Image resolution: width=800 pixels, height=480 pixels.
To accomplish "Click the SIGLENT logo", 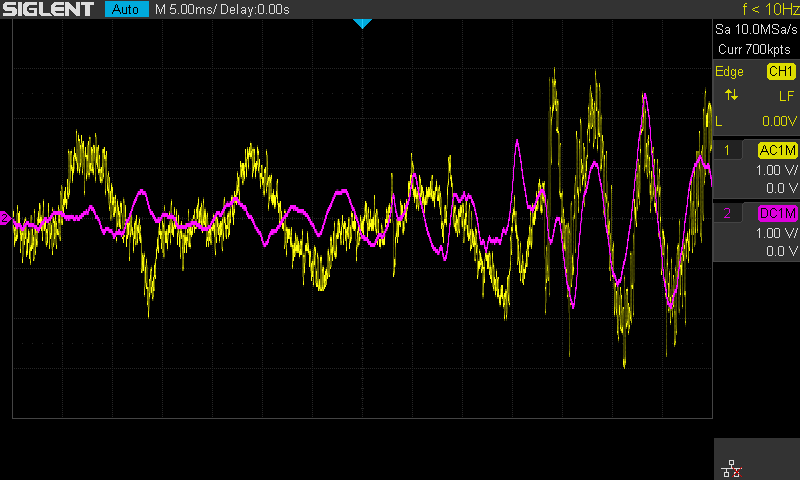I will point(48,9).
